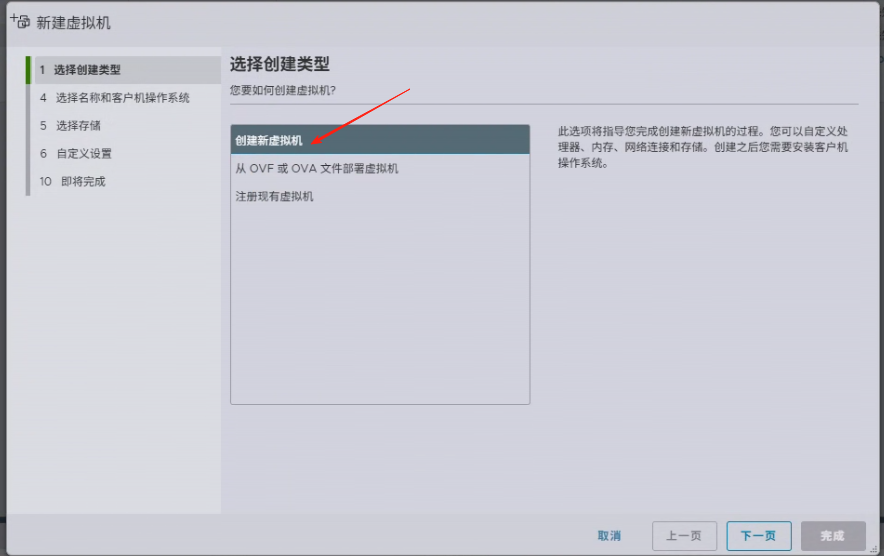Click the 选择创建类型 heading
Viewport: 884px width, 556px height.
(280, 64)
